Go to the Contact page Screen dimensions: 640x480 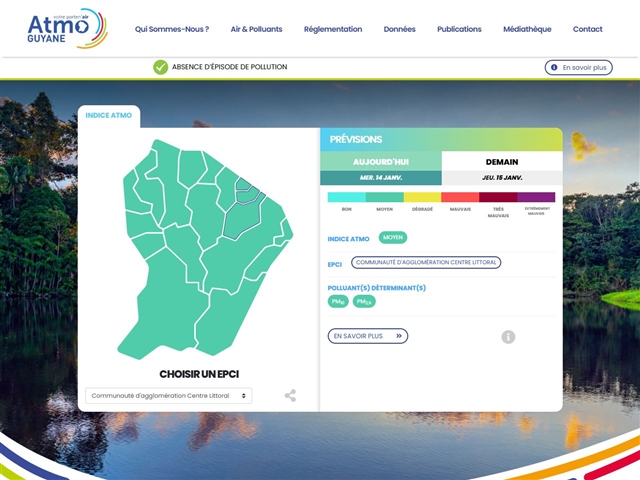588,29
